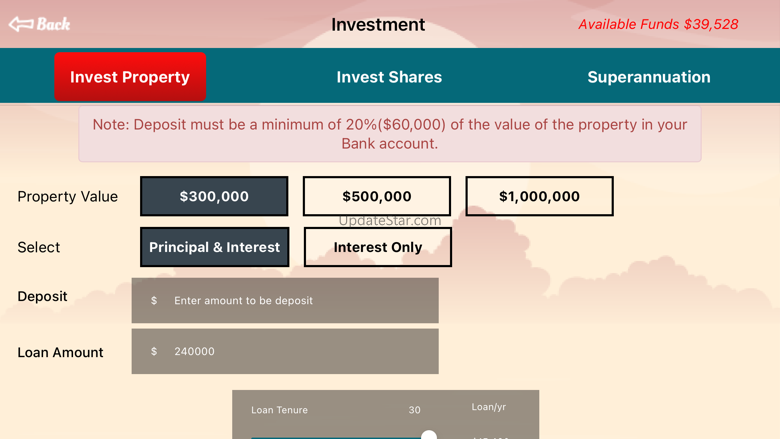Select Principal & Interest loan type
The height and width of the screenshot is (439, 780).
[214, 247]
